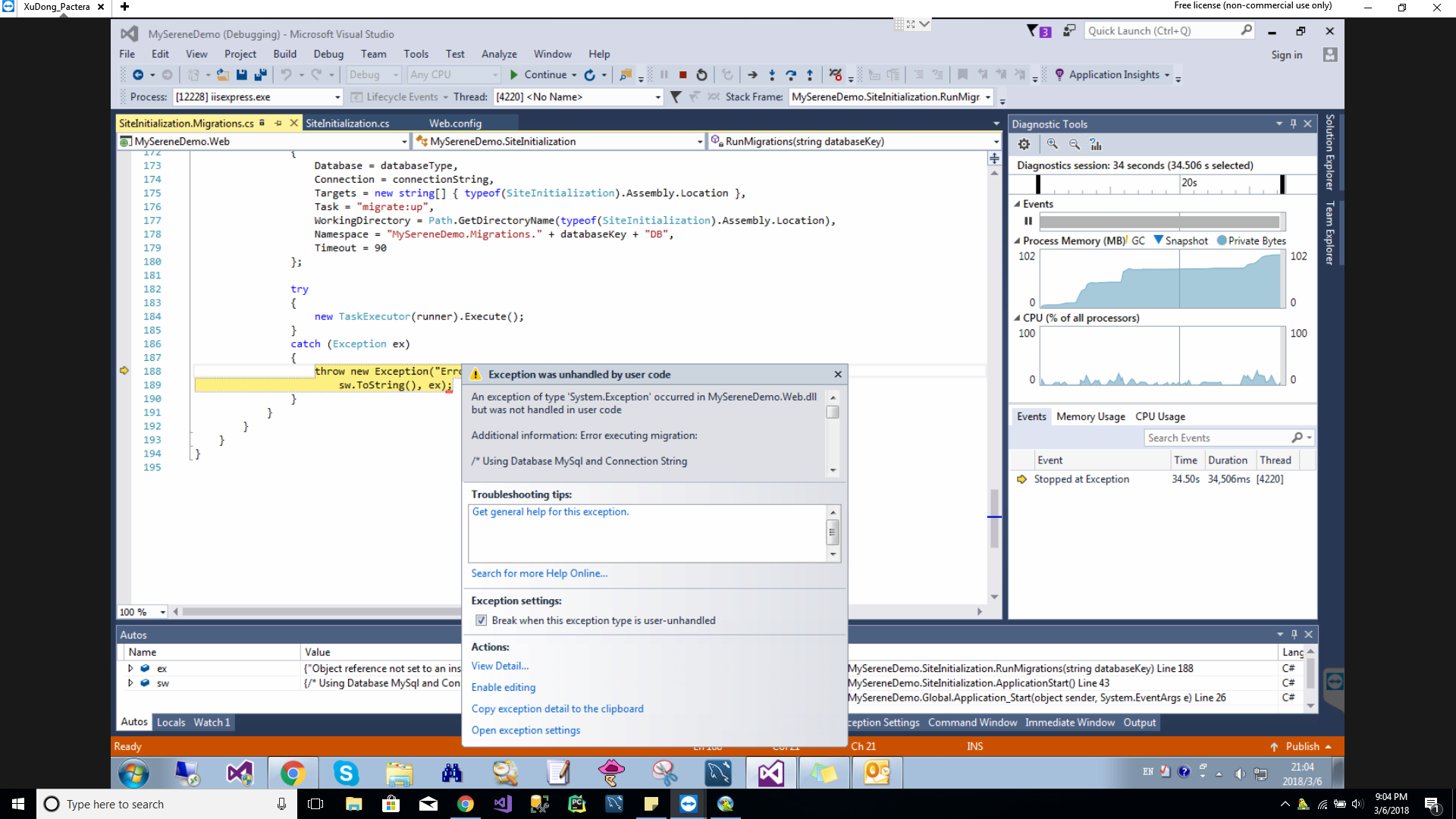
Task: Open exception settings from the dialog
Action: pyautogui.click(x=526, y=730)
